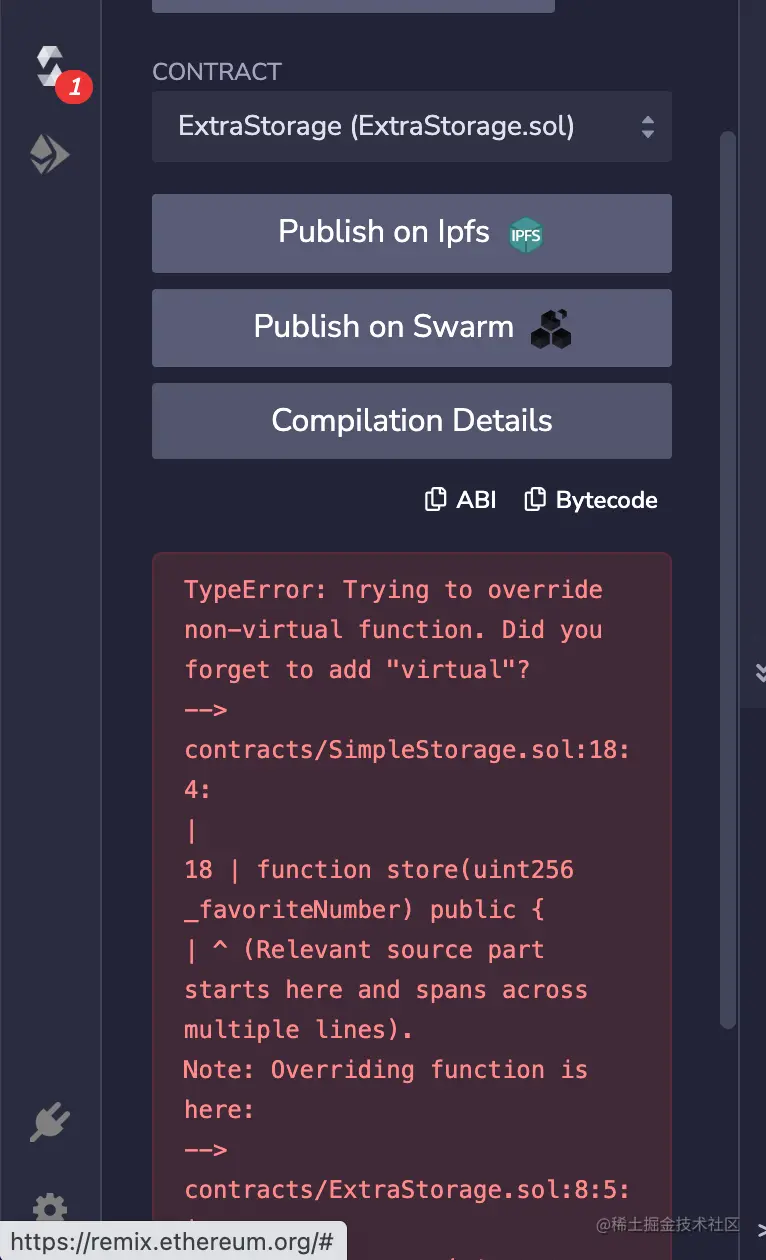
Task: Open the Solidity compiler sidebar icon
Action: (50, 66)
